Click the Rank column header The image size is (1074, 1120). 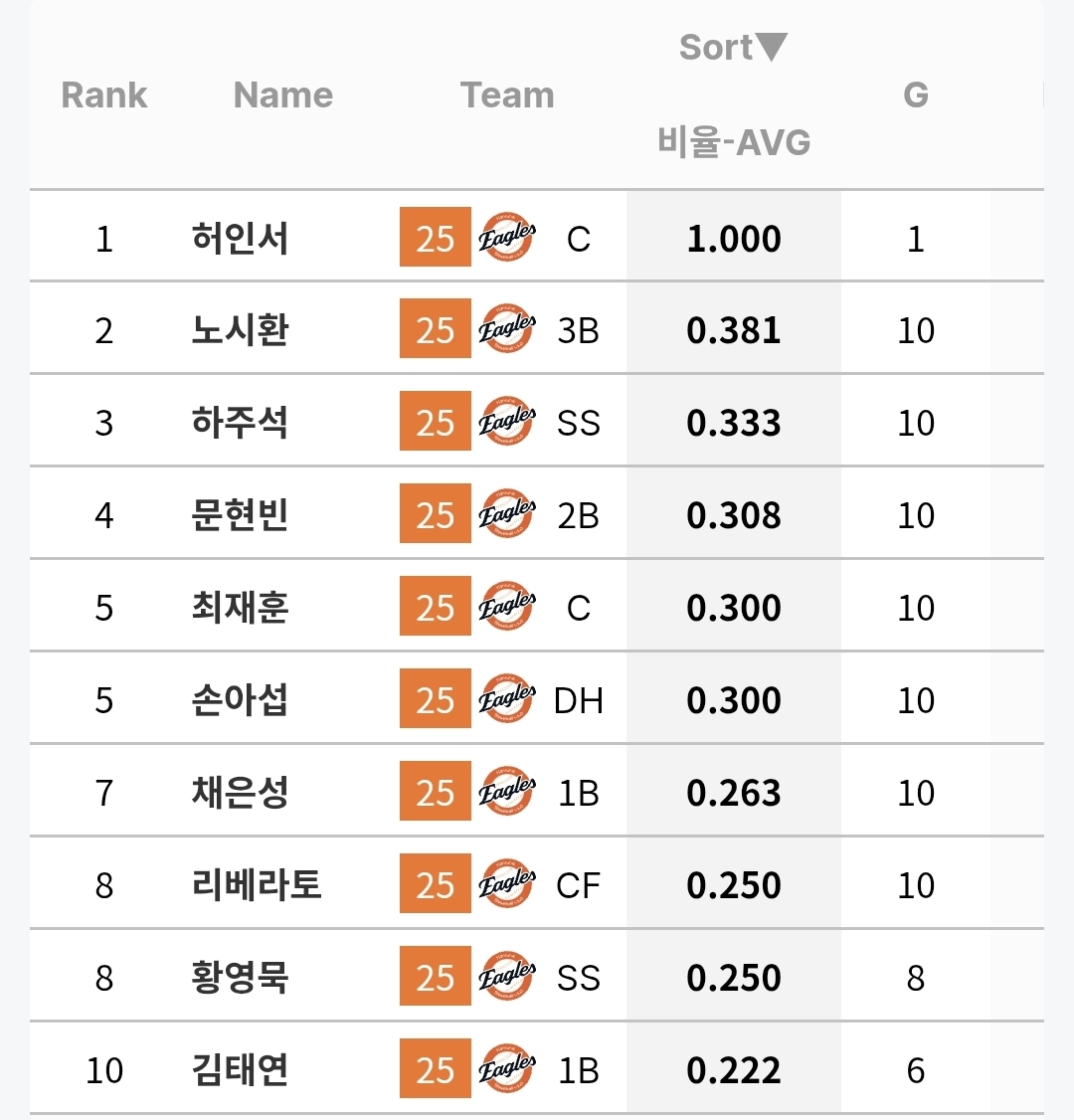[x=104, y=95]
